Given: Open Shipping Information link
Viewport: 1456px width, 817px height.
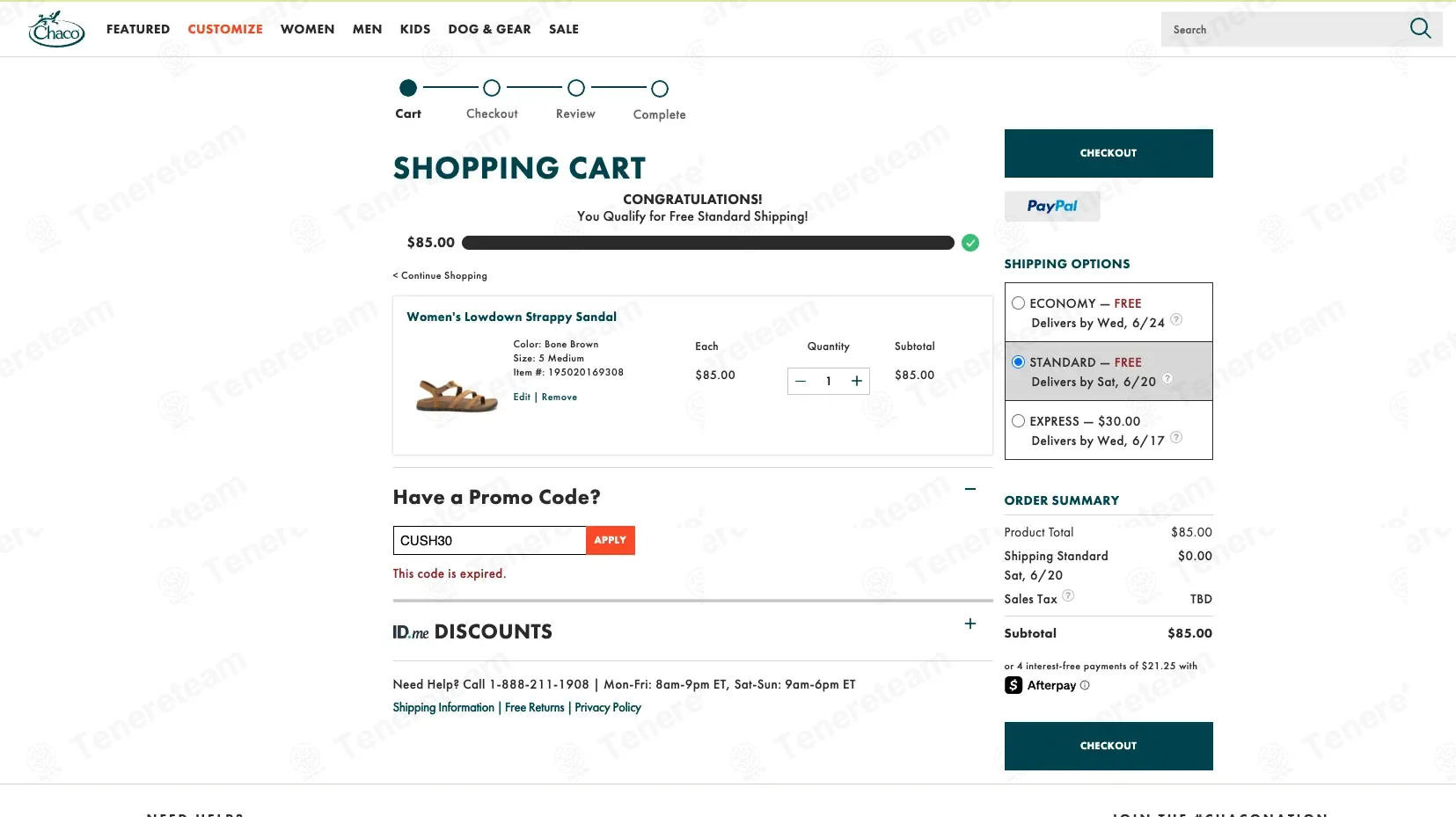Looking at the screenshot, I should point(443,707).
